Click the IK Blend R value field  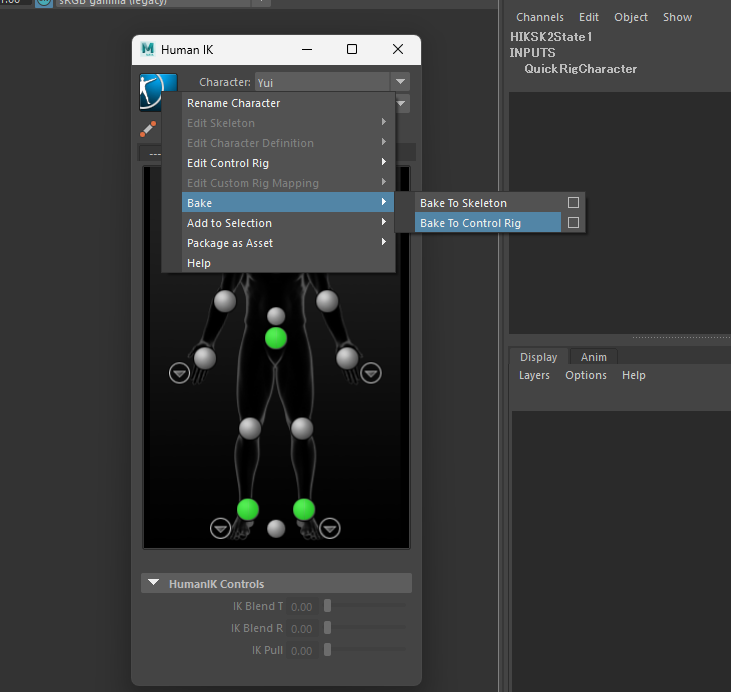(x=302, y=629)
